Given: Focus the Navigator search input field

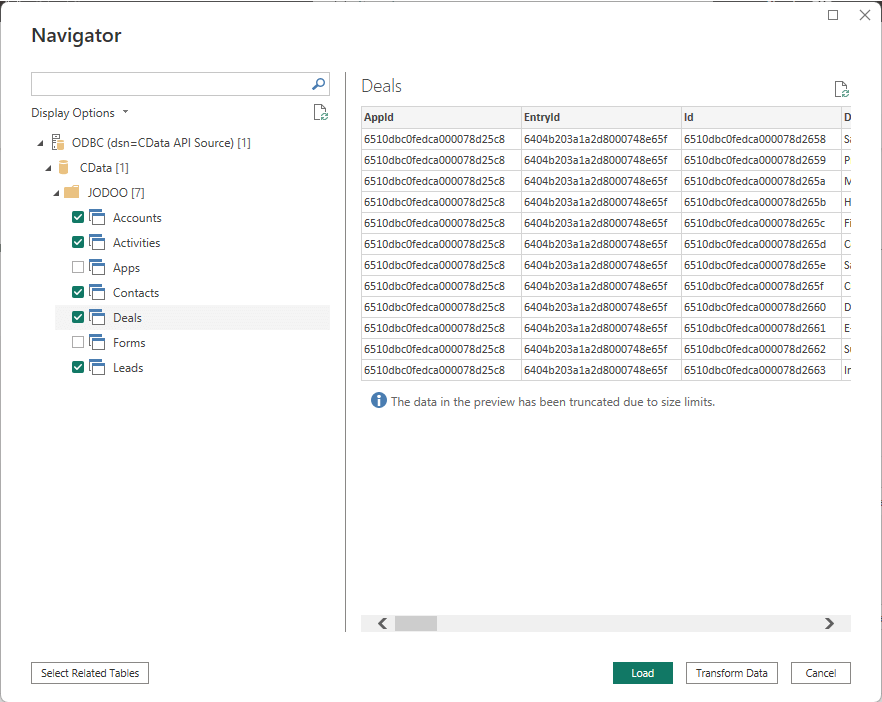Looking at the screenshot, I should click(170, 84).
